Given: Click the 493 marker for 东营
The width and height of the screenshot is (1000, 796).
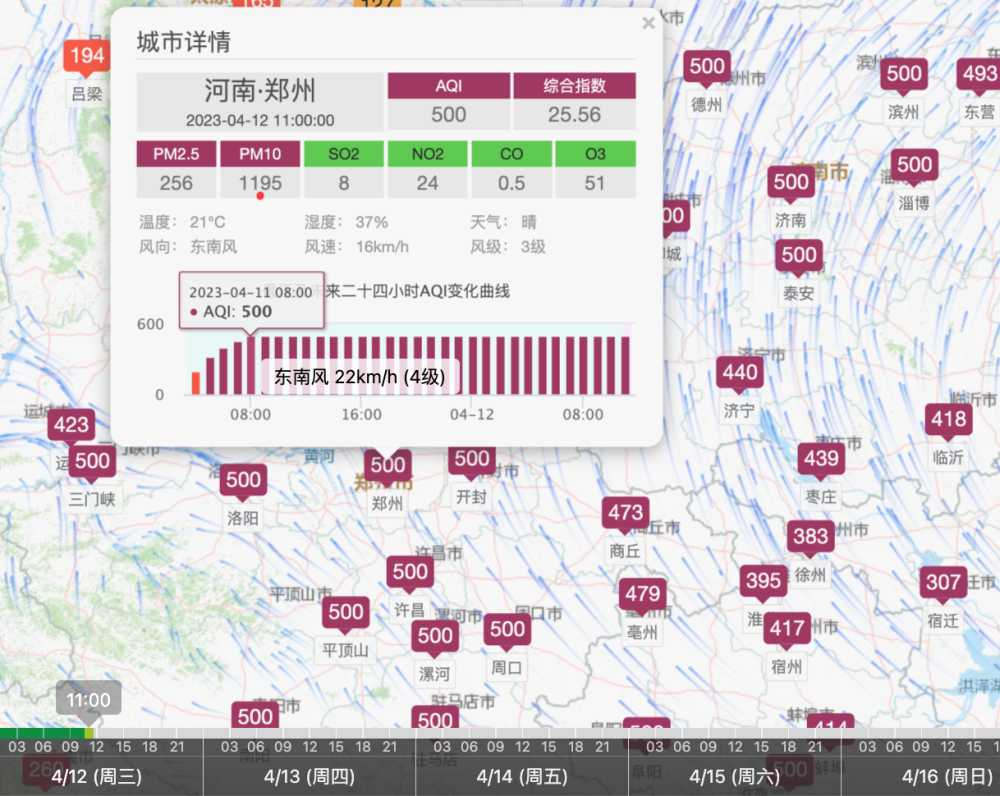Looking at the screenshot, I should (x=979, y=74).
